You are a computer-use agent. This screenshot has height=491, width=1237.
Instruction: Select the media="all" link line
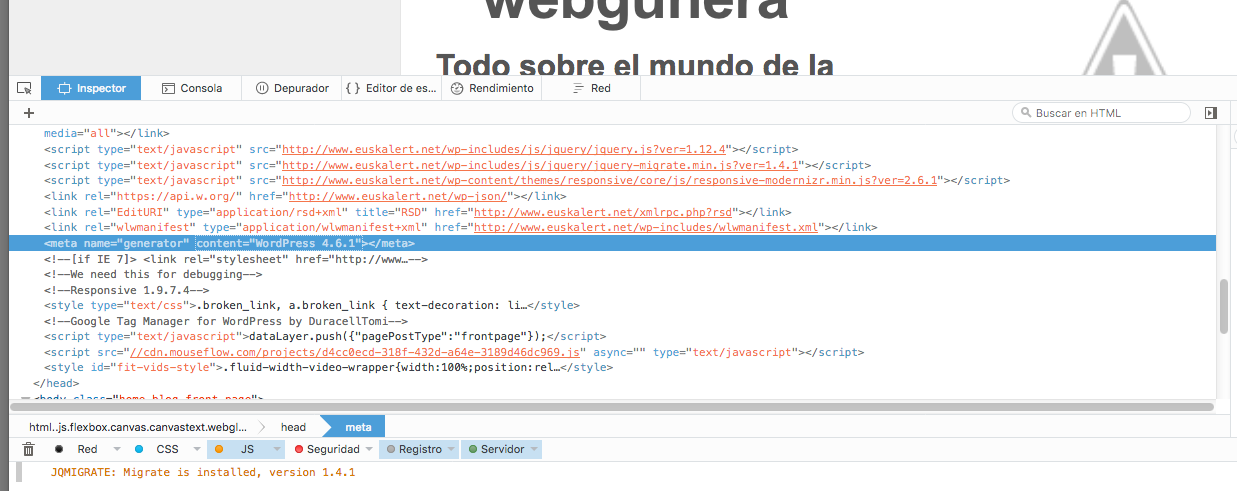click(x=107, y=132)
